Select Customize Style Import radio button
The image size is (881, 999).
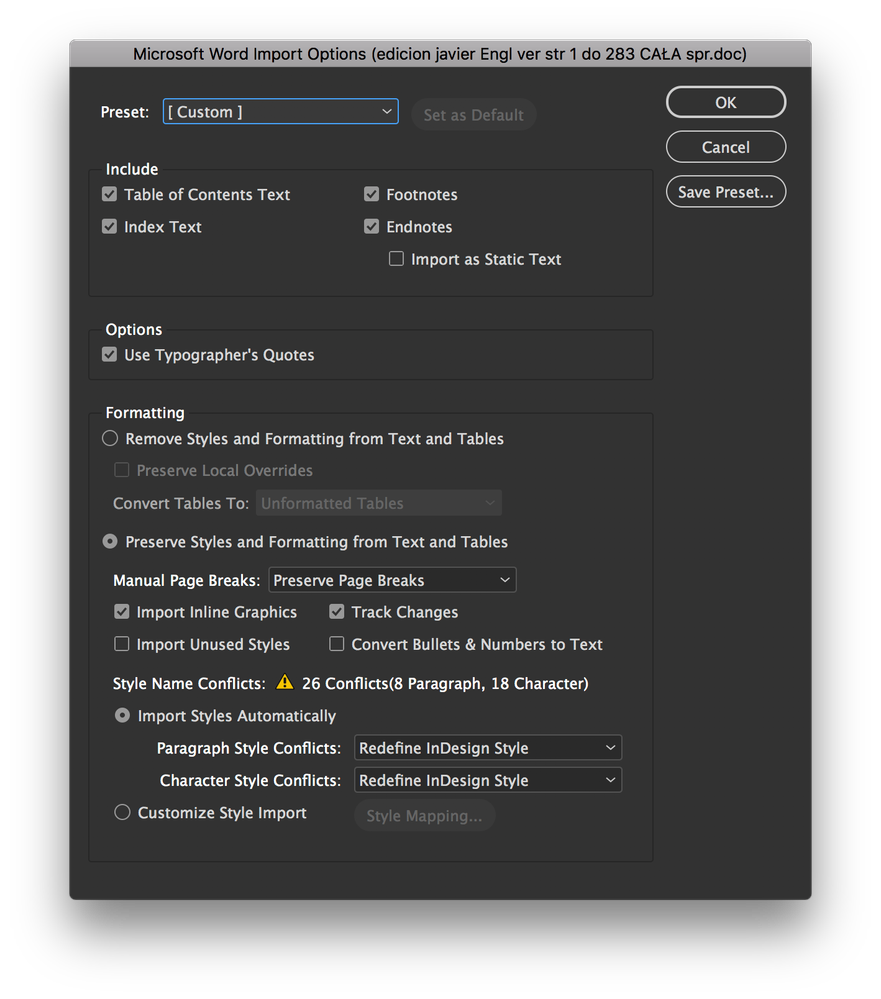tap(122, 813)
